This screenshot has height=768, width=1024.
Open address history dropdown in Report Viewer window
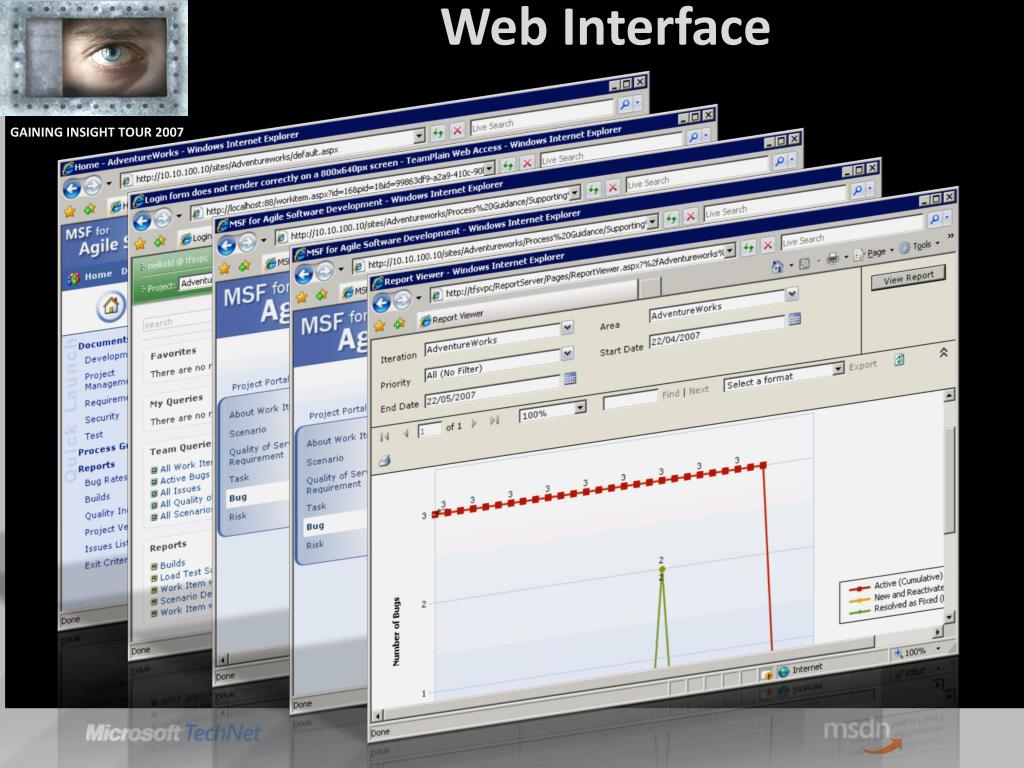pyautogui.click(x=730, y=249)
